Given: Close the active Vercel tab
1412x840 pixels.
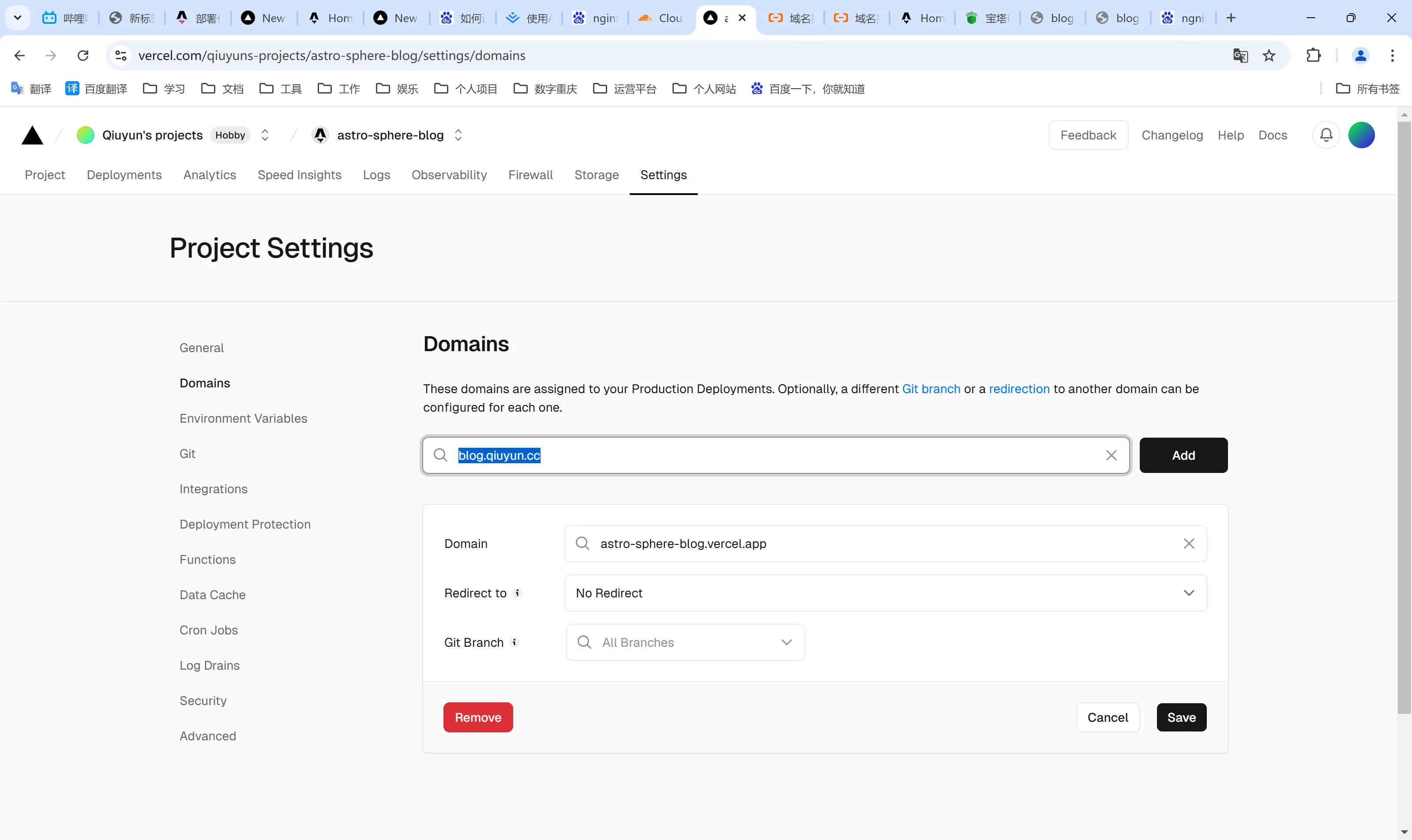Looking at the screenshot, I should point(742,18).
